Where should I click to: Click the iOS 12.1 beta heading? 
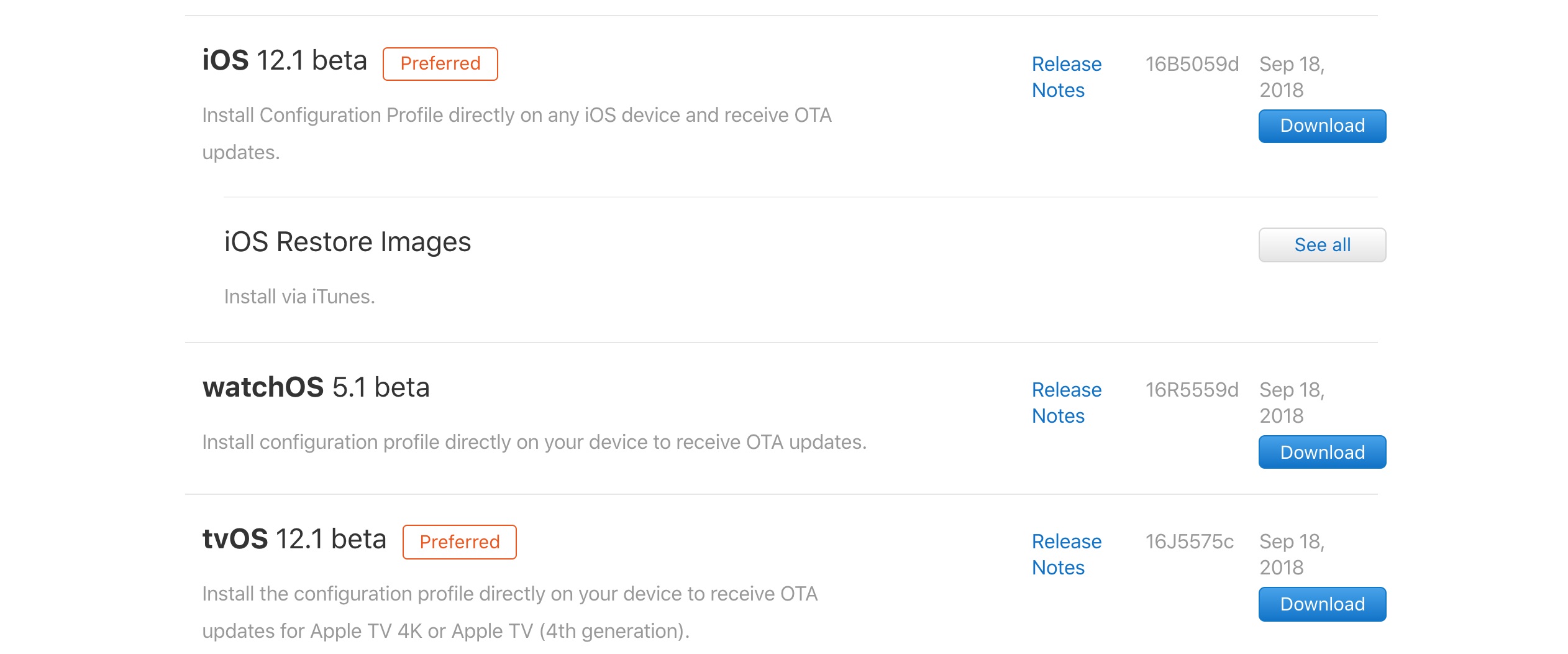[285, 61]
